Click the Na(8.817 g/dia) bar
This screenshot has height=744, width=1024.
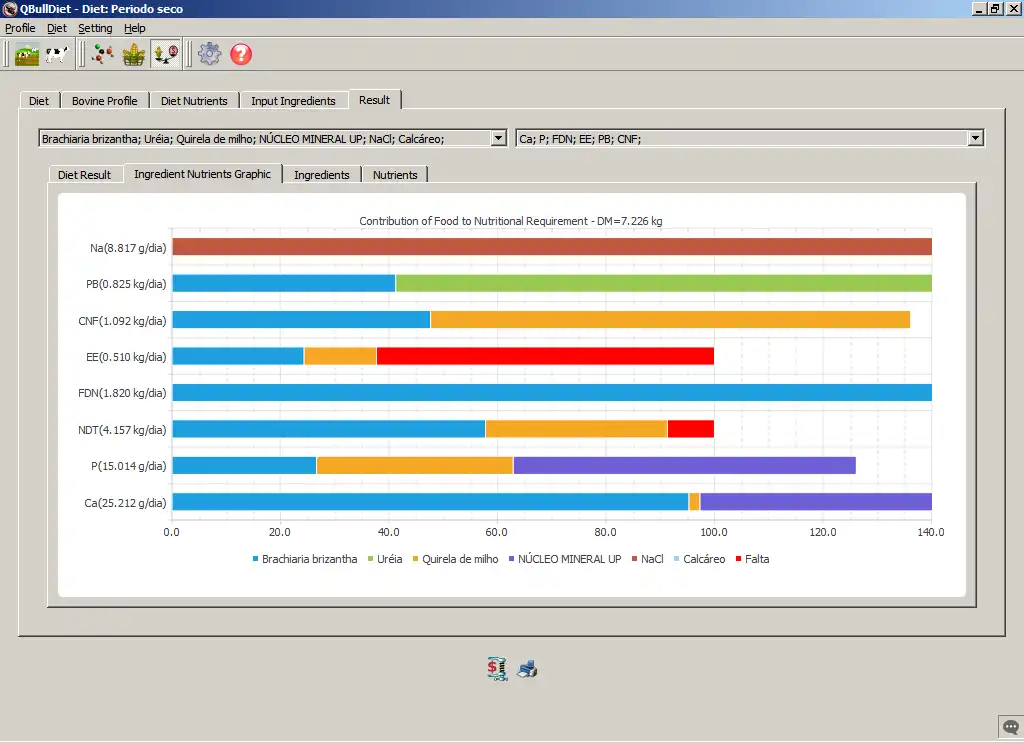click(x=552, y=246)
